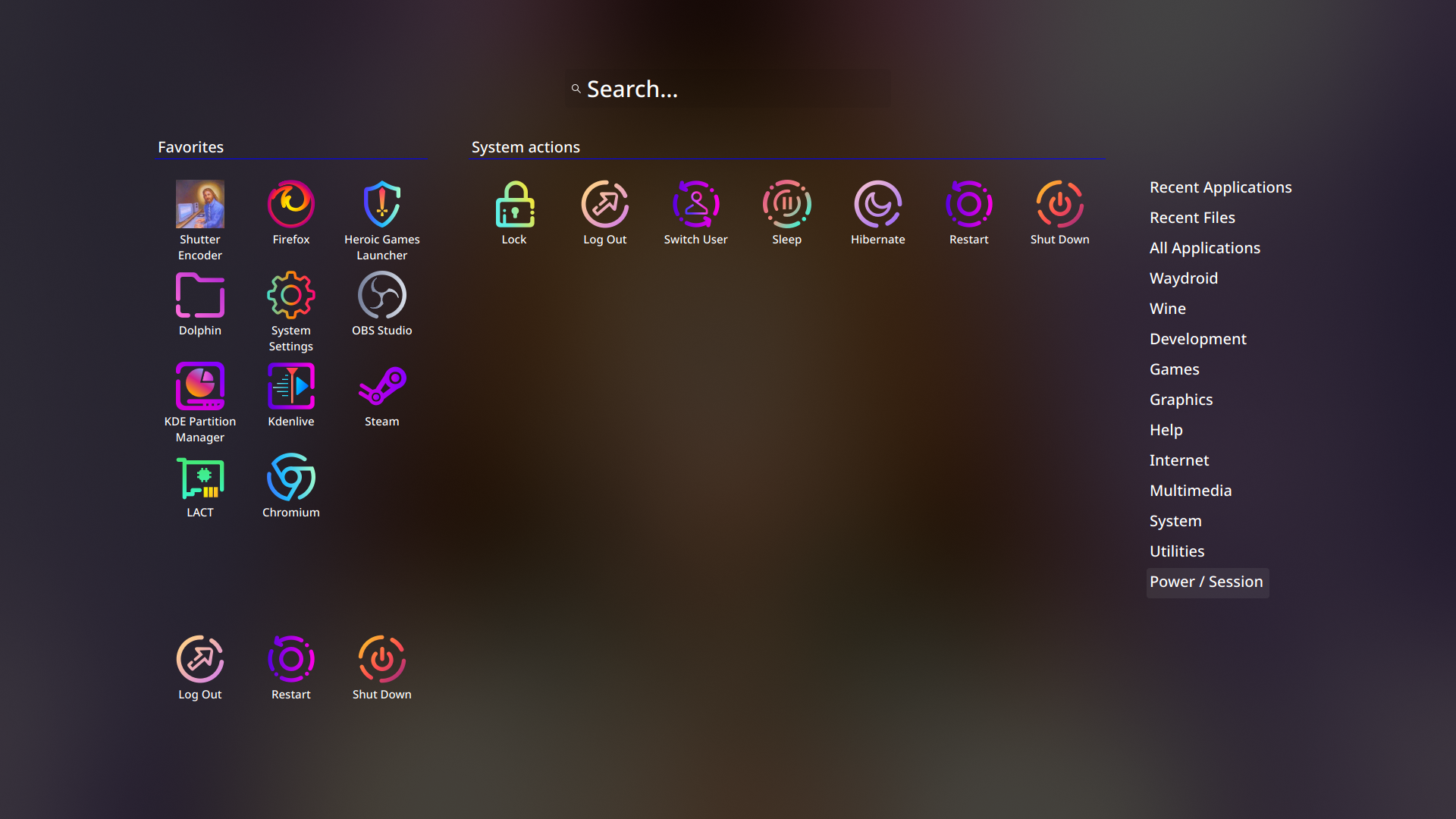The image size is (1456, 819).
Task: Launch Chromium browser
Action: [x=290, y=478]
